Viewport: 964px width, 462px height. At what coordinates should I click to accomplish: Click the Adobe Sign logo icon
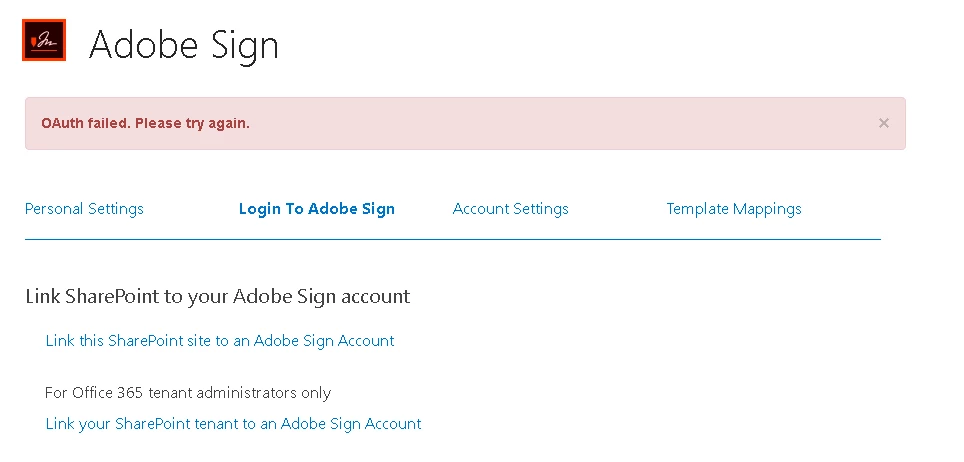click(x=44, y=40)
